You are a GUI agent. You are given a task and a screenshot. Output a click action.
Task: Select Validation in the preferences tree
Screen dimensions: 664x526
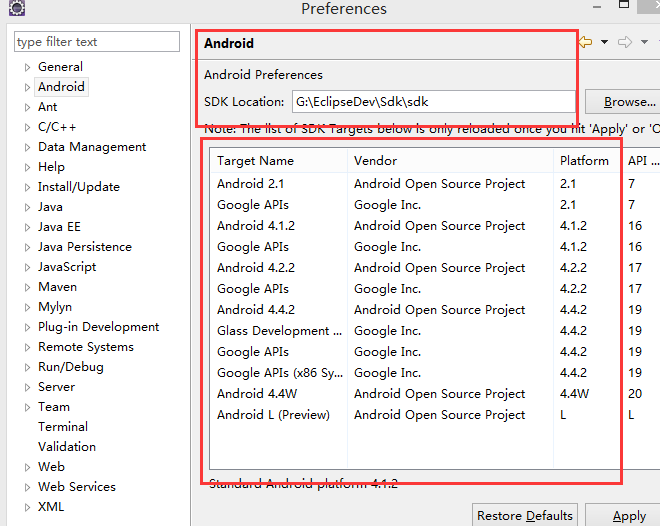click(67, 447)
